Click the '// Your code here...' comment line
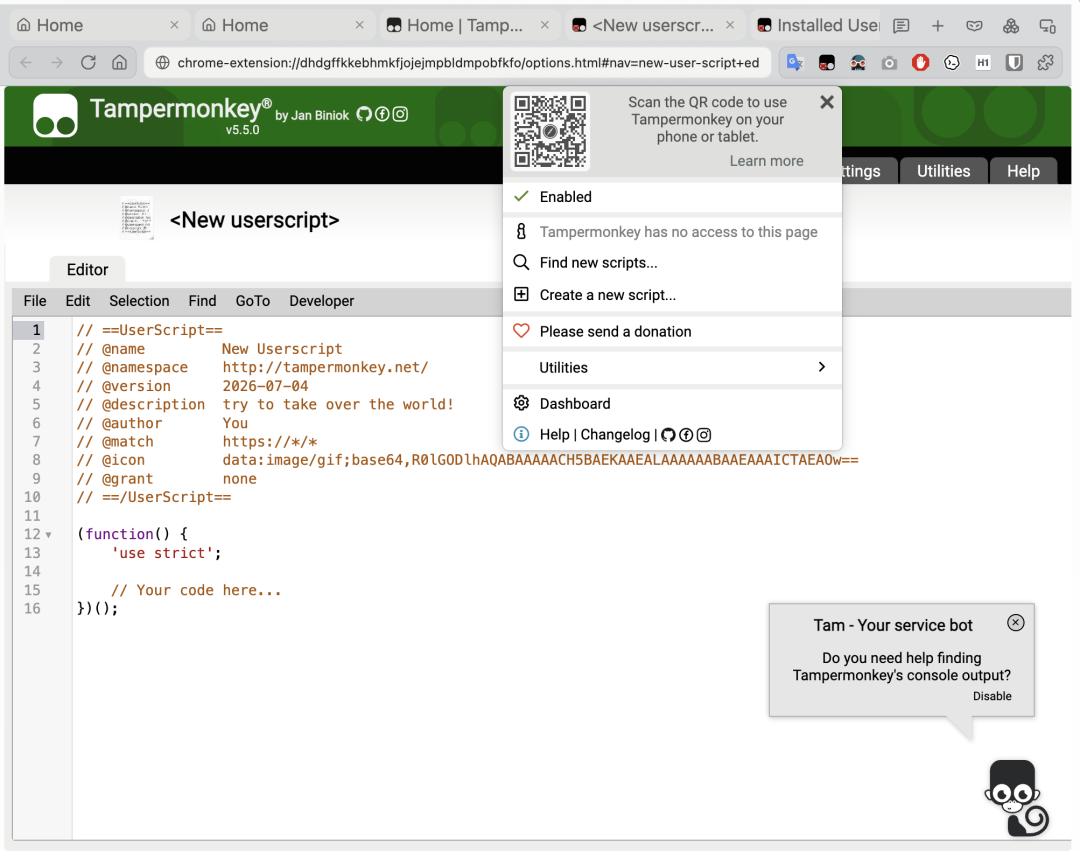The width and height of the screenshot is (1080, 851). (x=196, y=590)
